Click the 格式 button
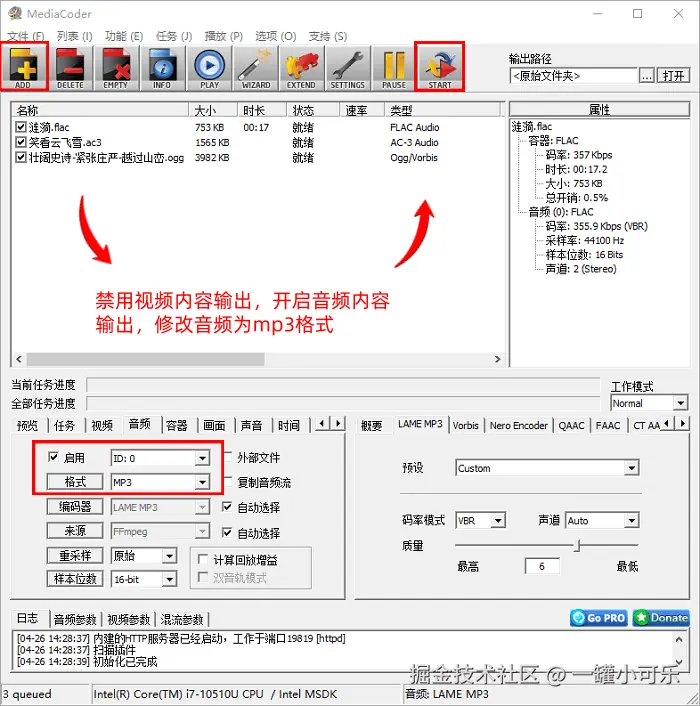 point(75,482)
